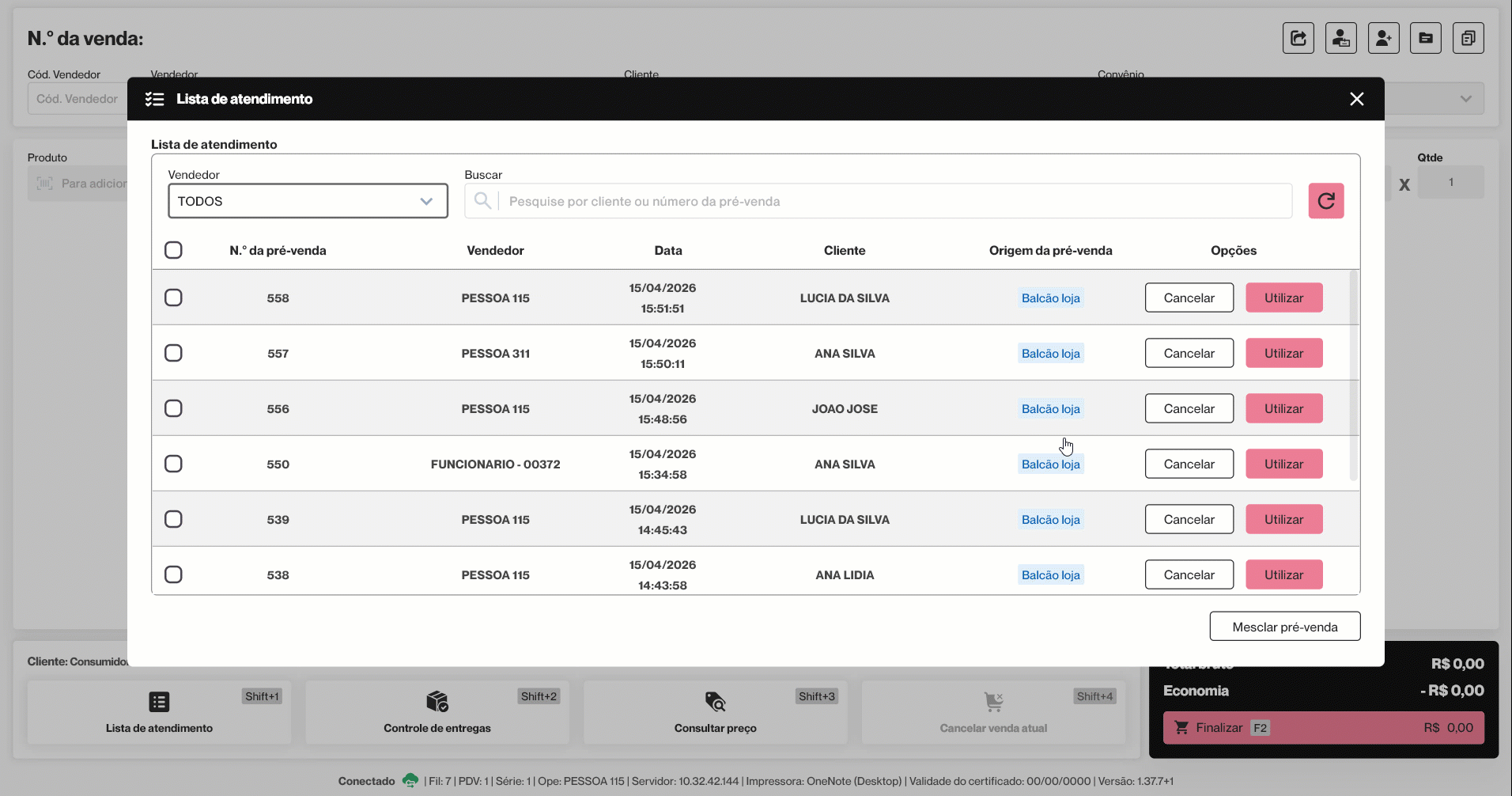1512x796 pixels.
Task: Click the seller card icon in top toolbar
Action: click(x=1341, y=38)
